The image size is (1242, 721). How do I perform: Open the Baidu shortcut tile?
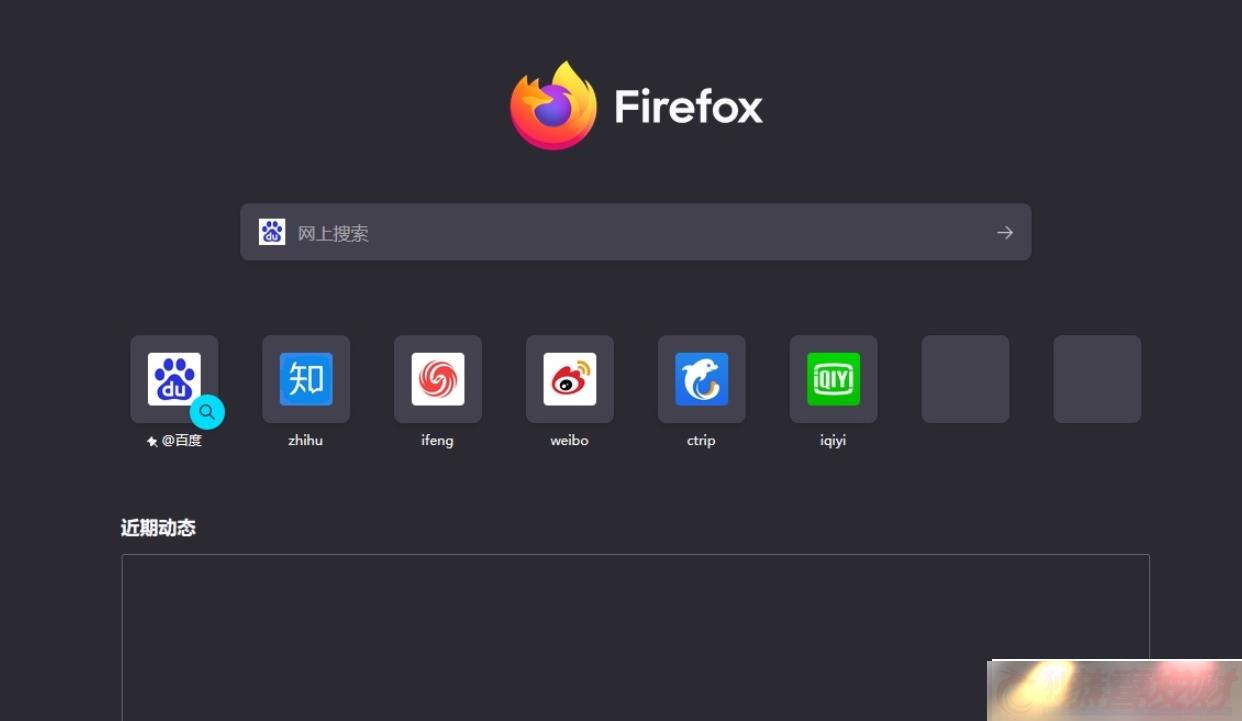point(174,379)
